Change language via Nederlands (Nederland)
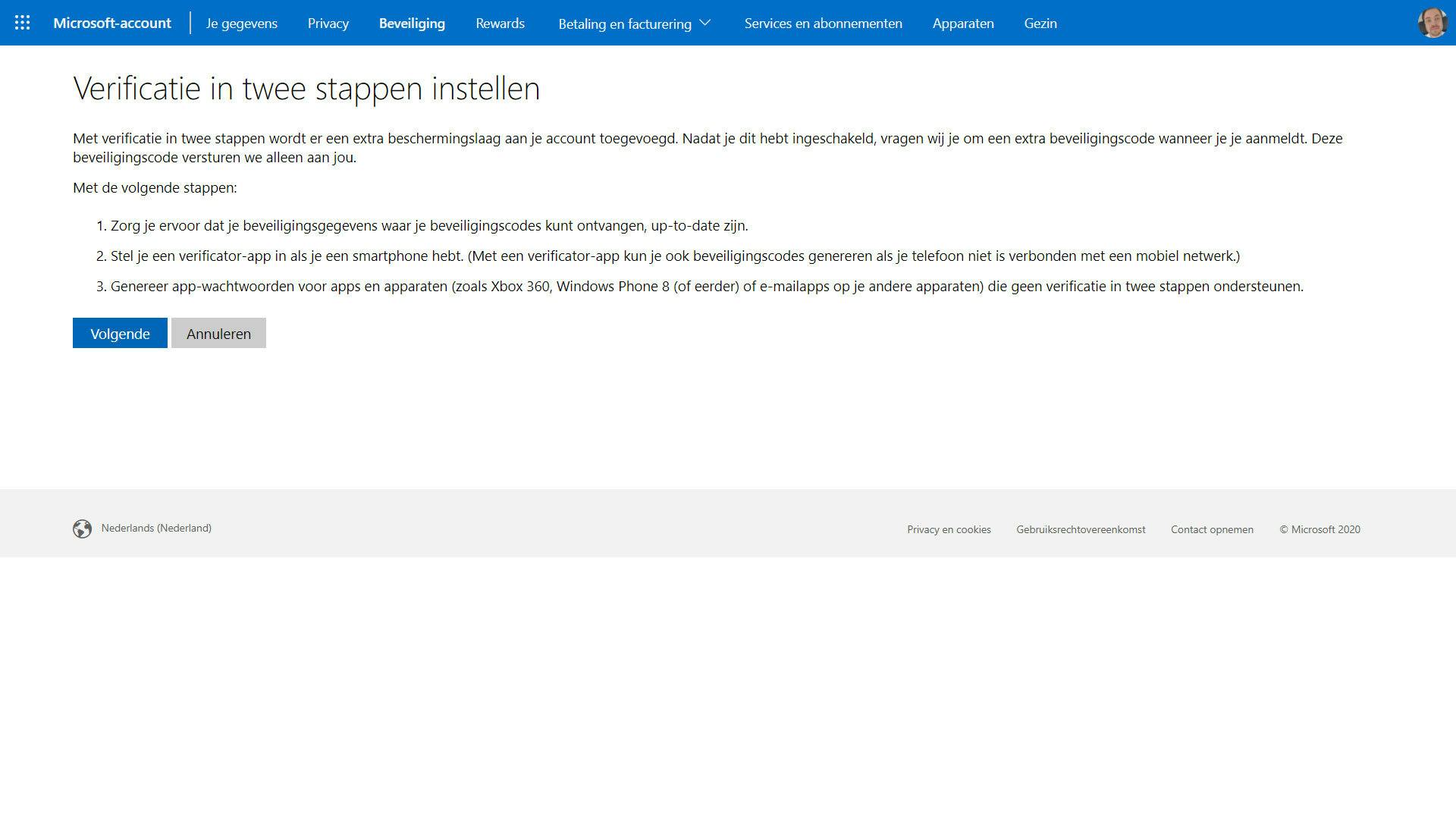The height and width of the screenshot is (819, 1456). click(156, 528)
